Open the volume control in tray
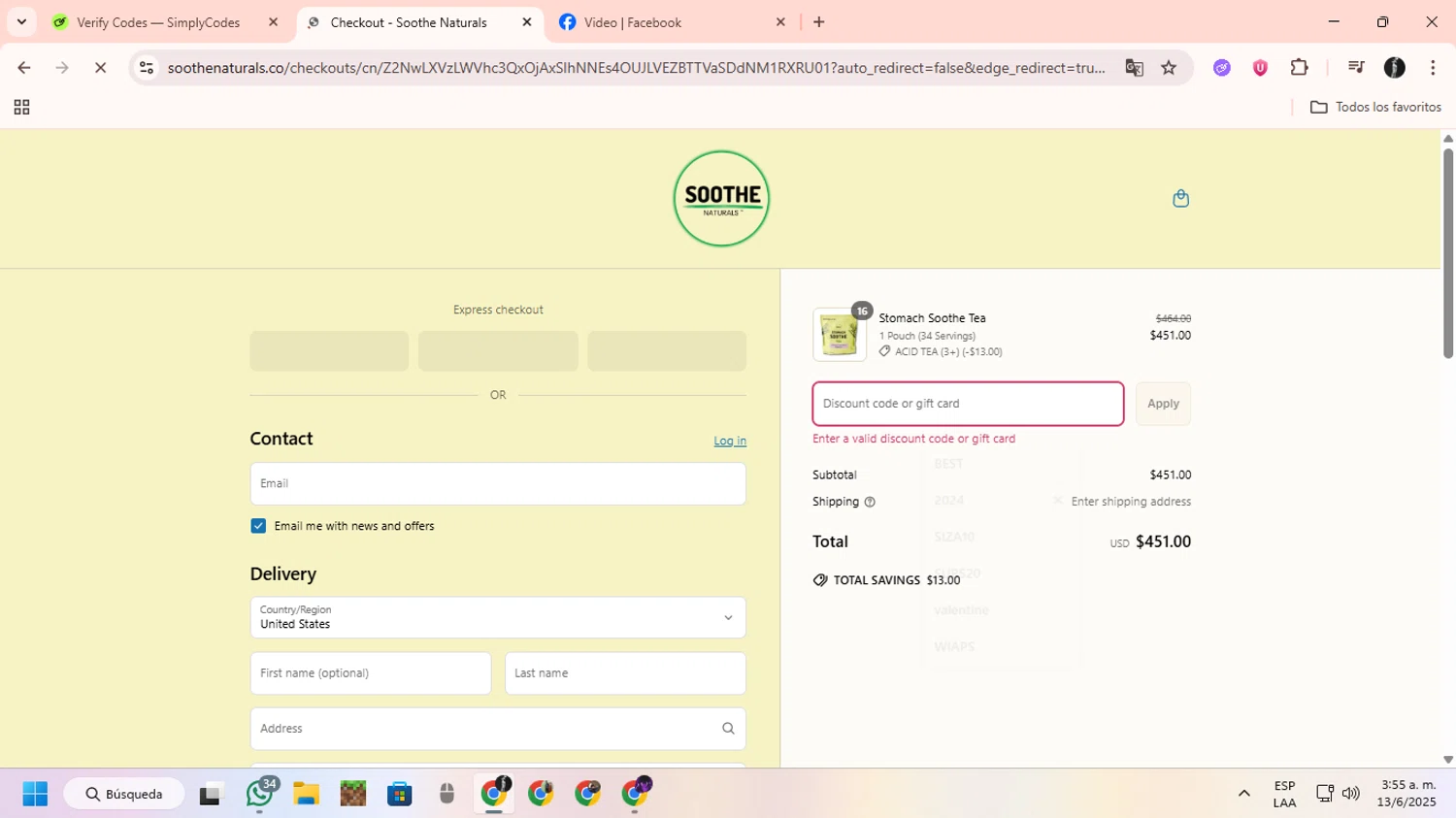Image resolution: width=1456 pixels, height=818 pixels. 1350,794
